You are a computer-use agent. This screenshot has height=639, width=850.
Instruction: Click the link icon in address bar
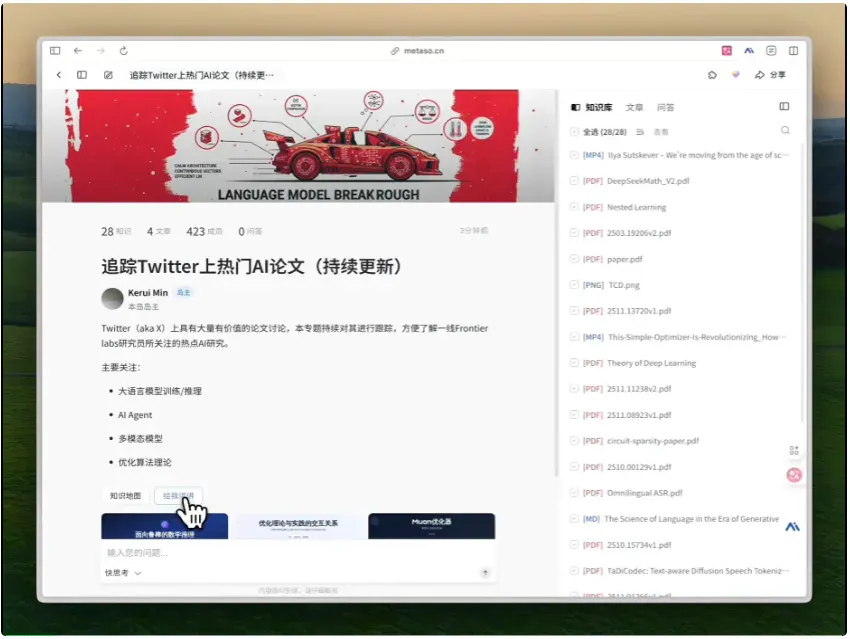[x=395, y=51]
